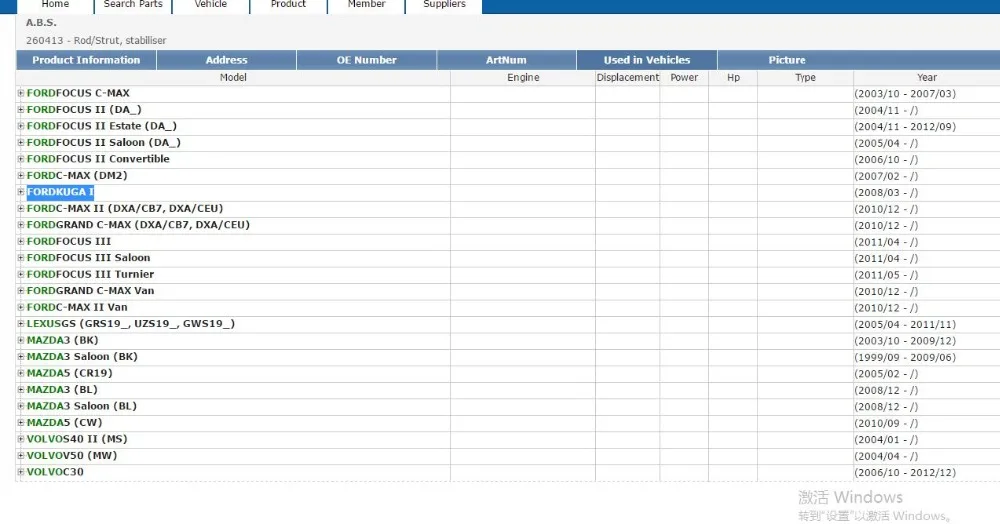Expand the FORD FOCUS II Convertible row

pos(21,159)
